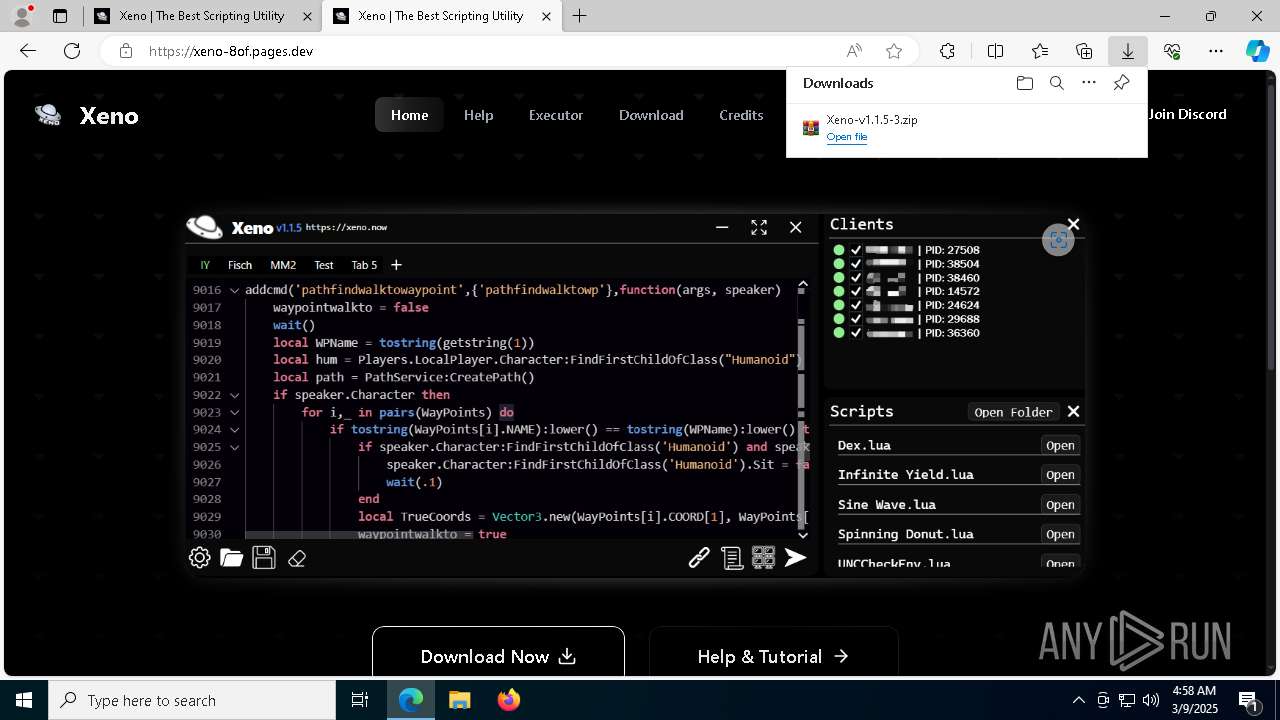Open the Download navigation item
Image resolution: width=1280 pixels, height=720 pixels.
[651, 115]
